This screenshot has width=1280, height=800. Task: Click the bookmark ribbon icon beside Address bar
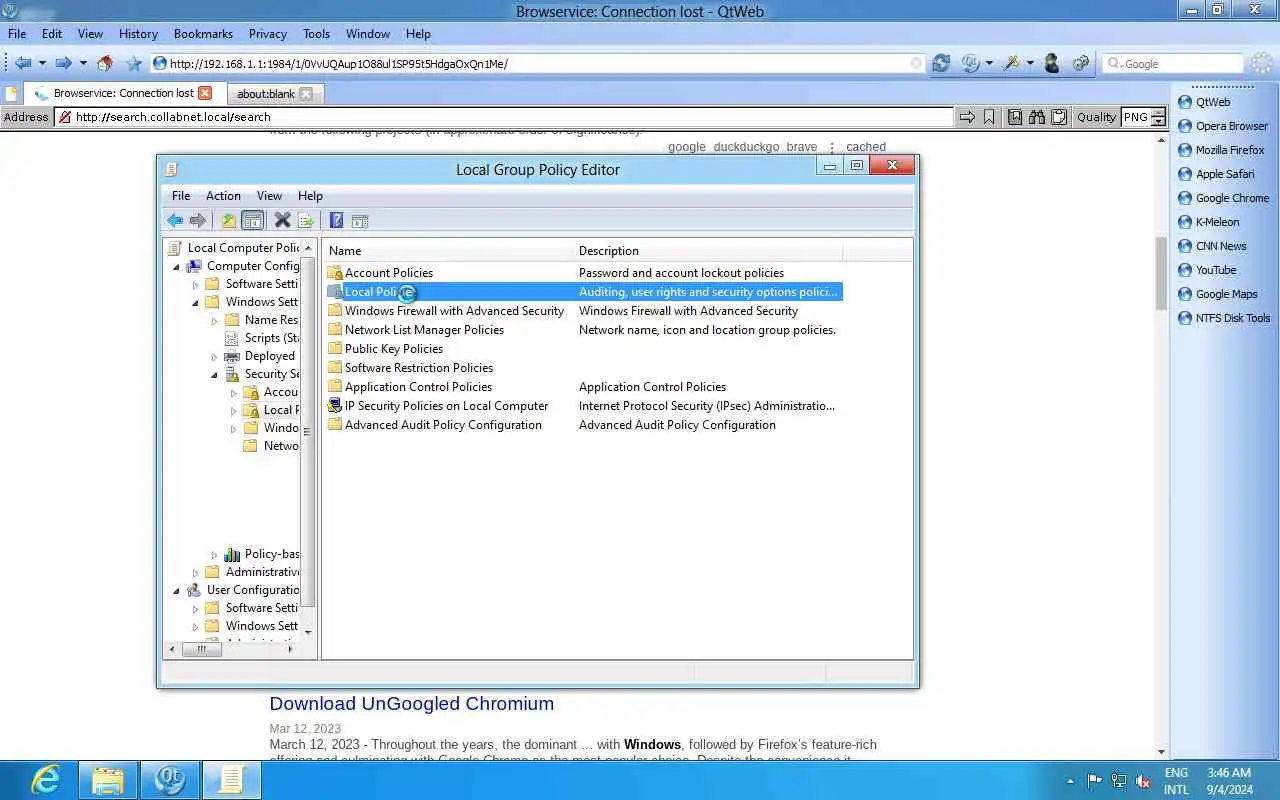coord(989,117)
